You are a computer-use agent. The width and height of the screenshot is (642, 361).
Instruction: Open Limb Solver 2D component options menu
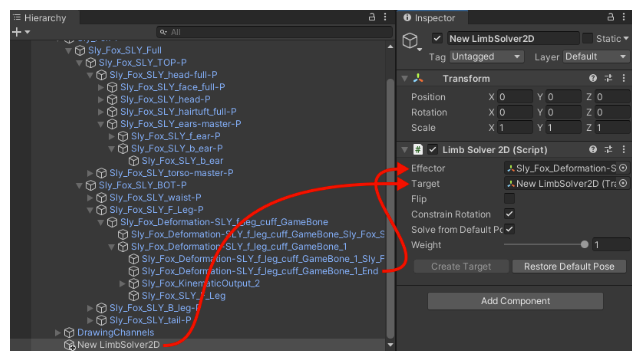624,149
